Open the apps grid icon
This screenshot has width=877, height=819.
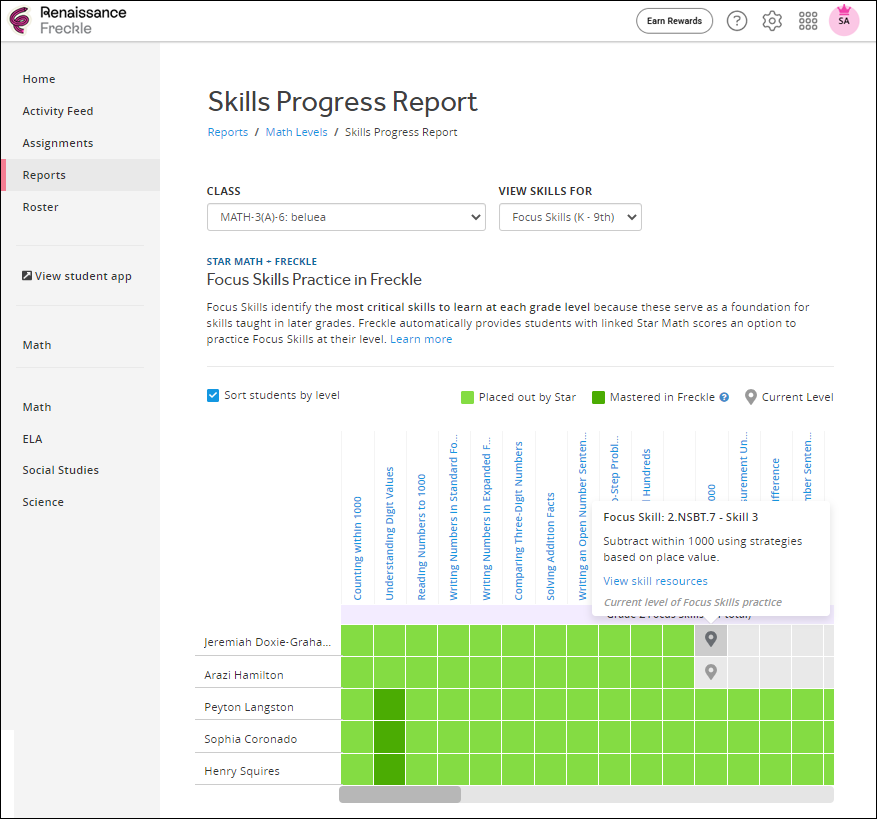(x=808, y=21)
